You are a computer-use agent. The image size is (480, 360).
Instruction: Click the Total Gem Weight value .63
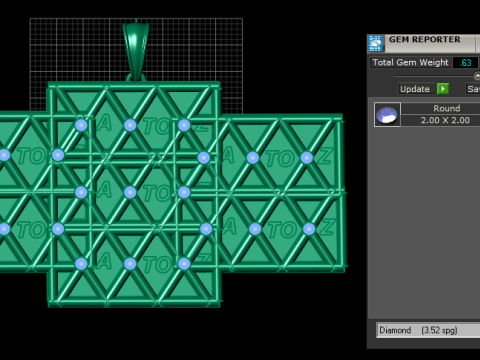pos(465,63)
